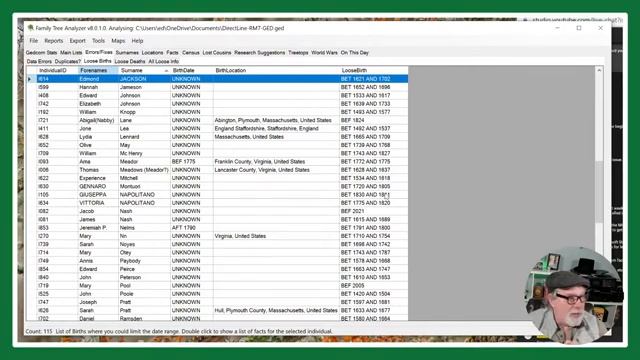
Task: Sort by the BirthLocation column header
Action: (x=276, y=70)
